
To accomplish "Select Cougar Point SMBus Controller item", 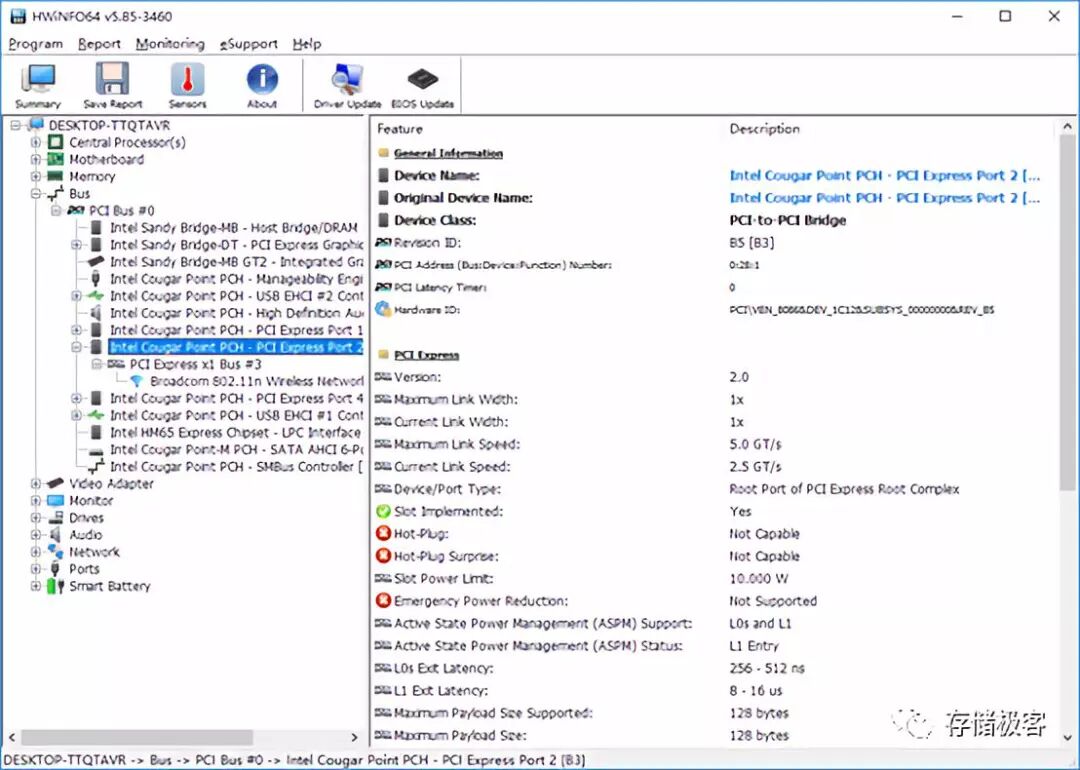I will [x=236, y=466].
